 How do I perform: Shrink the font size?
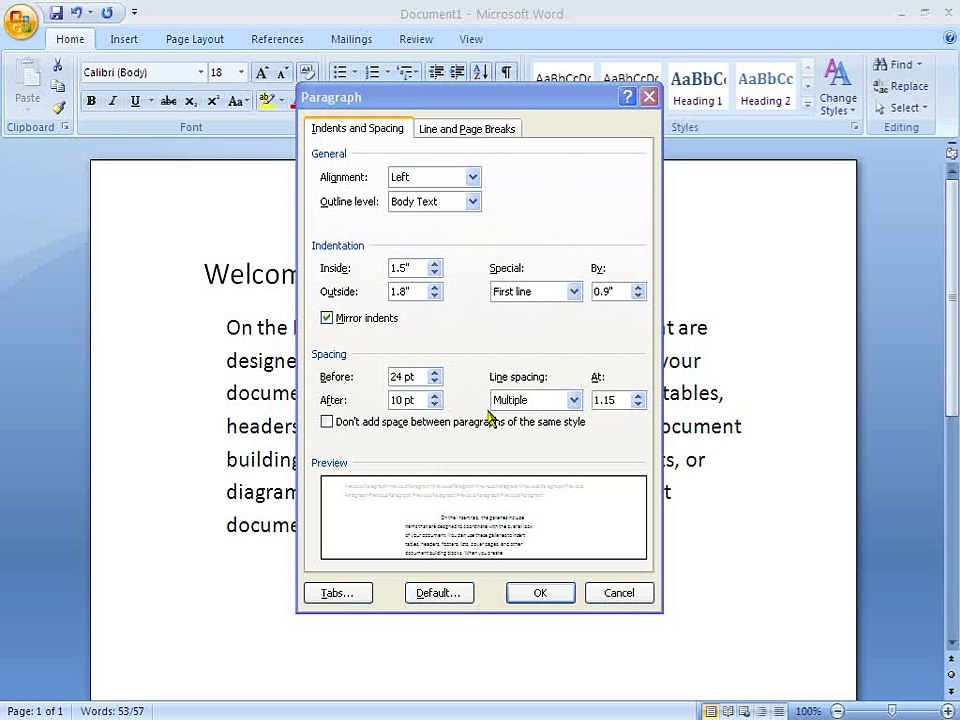(282, 73)
